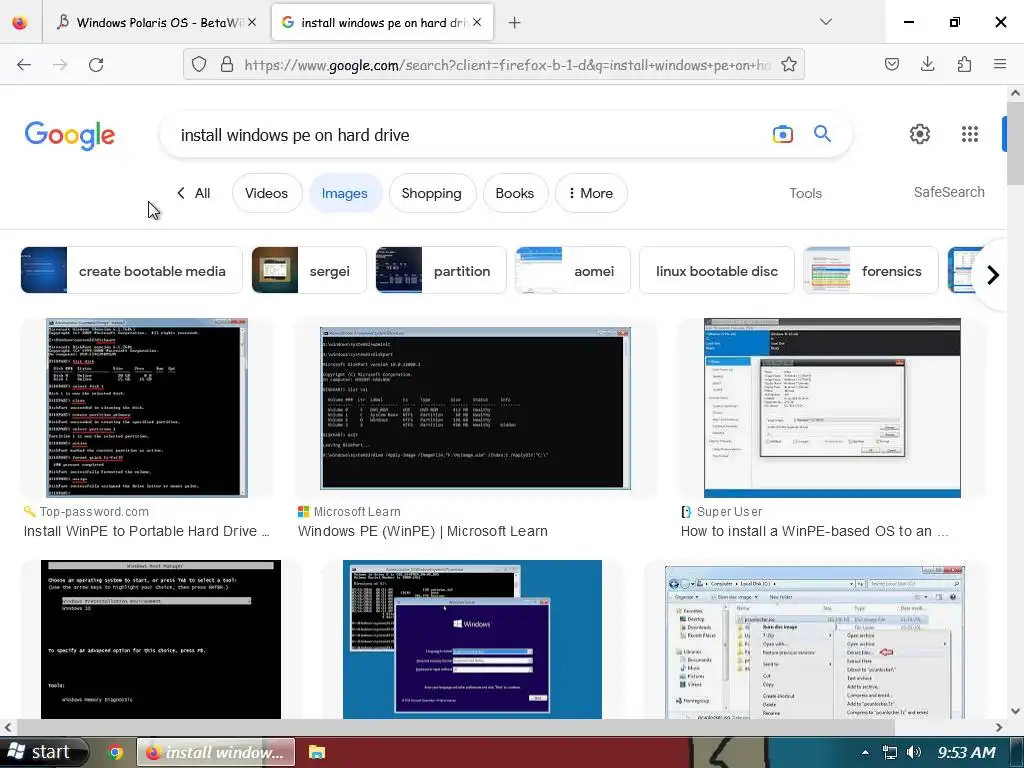
Task: Click the blue magnifier search icon
Action: point(822,134)
